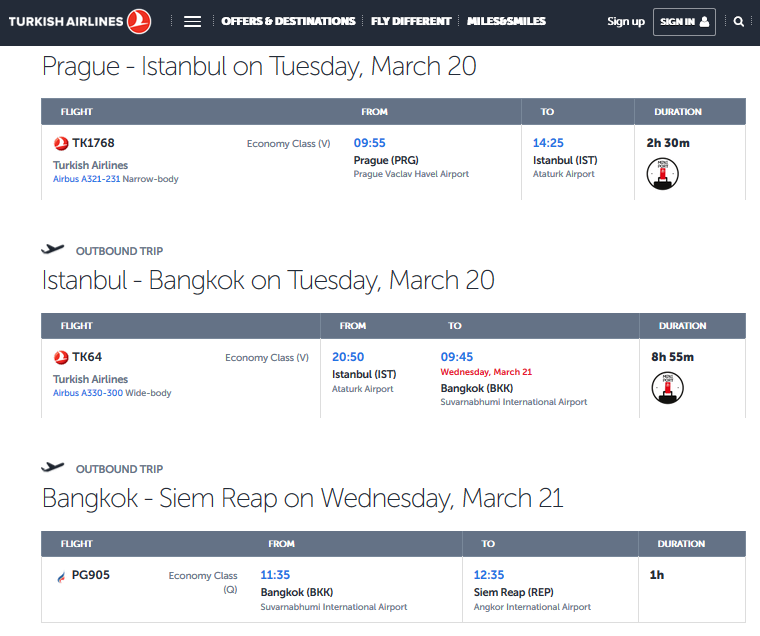Open the Fly Different menu
The image size is (760, 636).
tap(411, 21)
